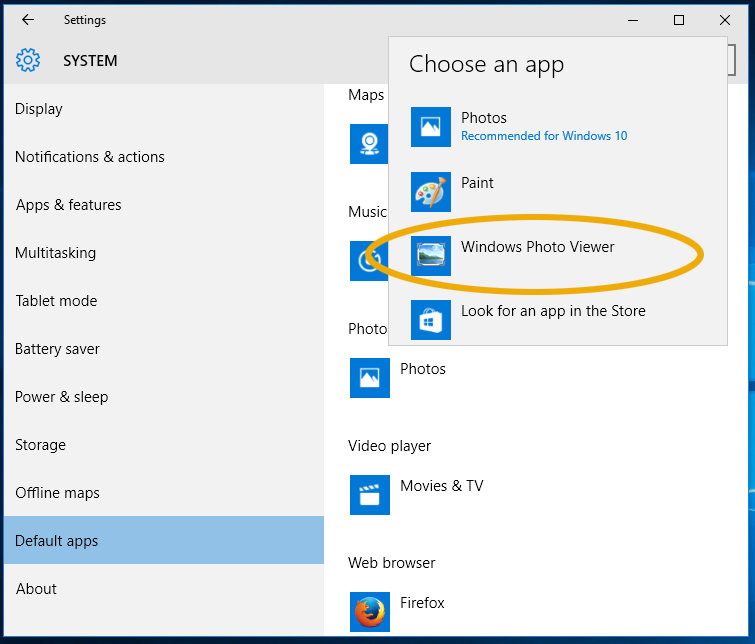Open Offline maps

coord(164,492)
